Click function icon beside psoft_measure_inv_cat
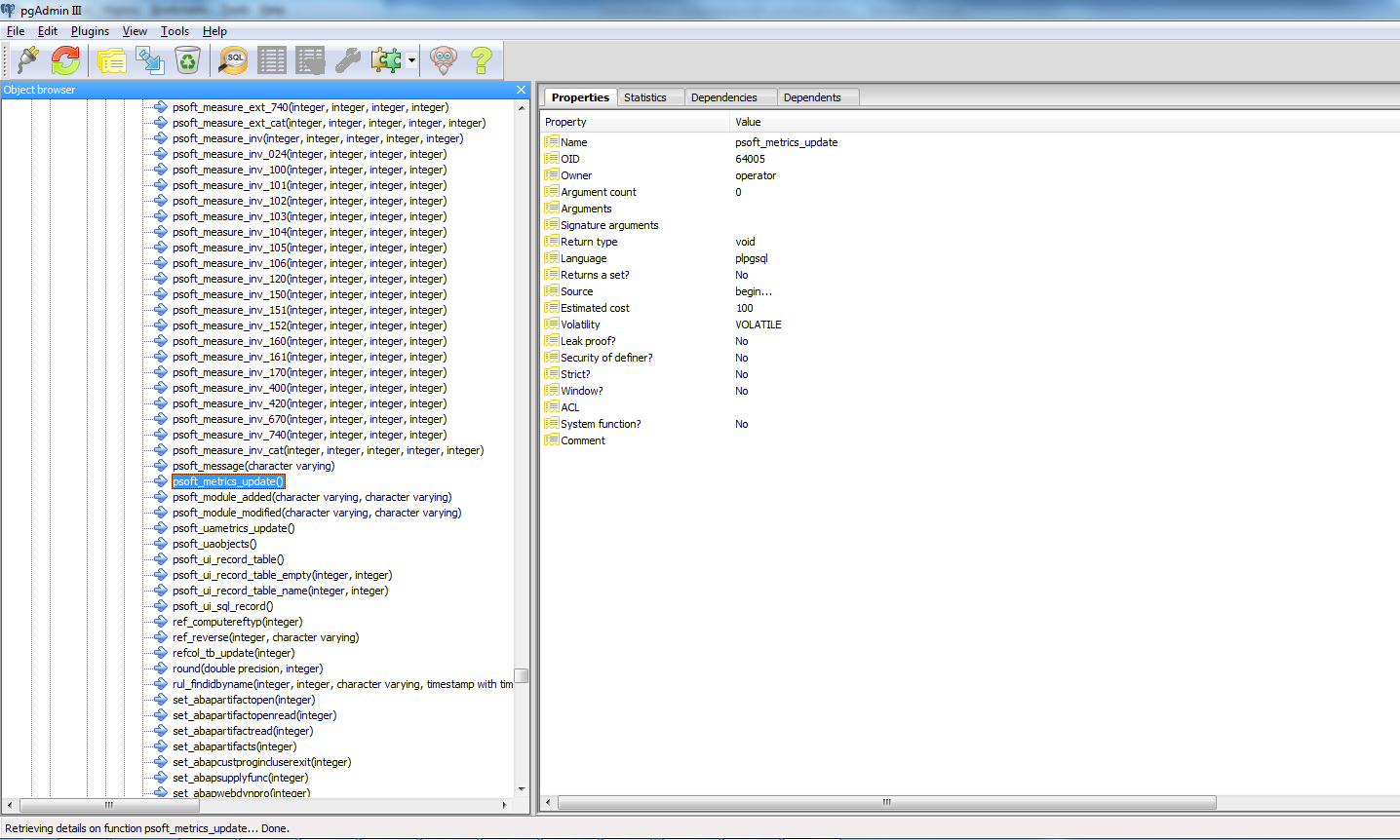This screenshot has width=1400, height=840. point(161,450)
